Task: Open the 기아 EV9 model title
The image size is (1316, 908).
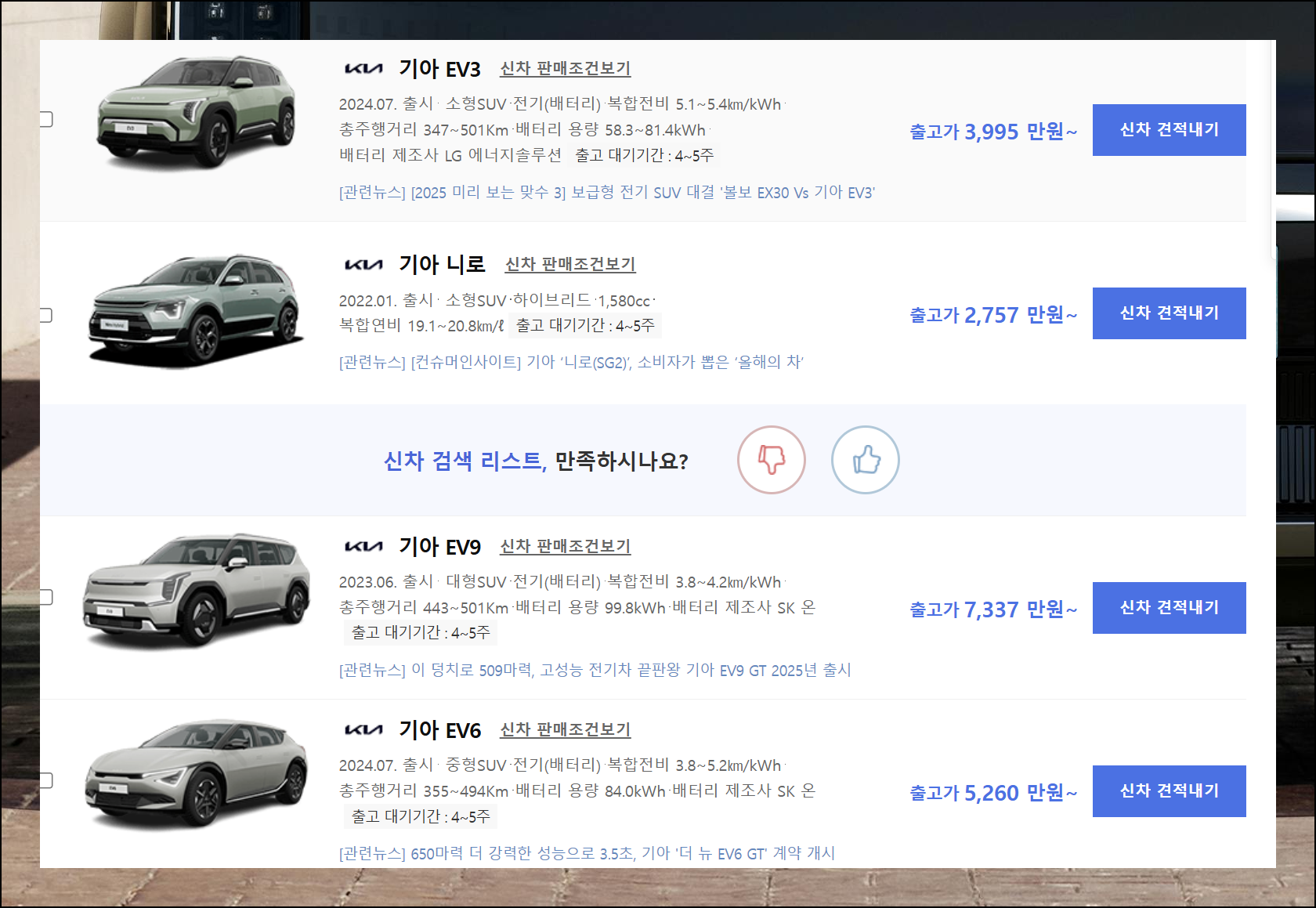Action: click(439, 547)
